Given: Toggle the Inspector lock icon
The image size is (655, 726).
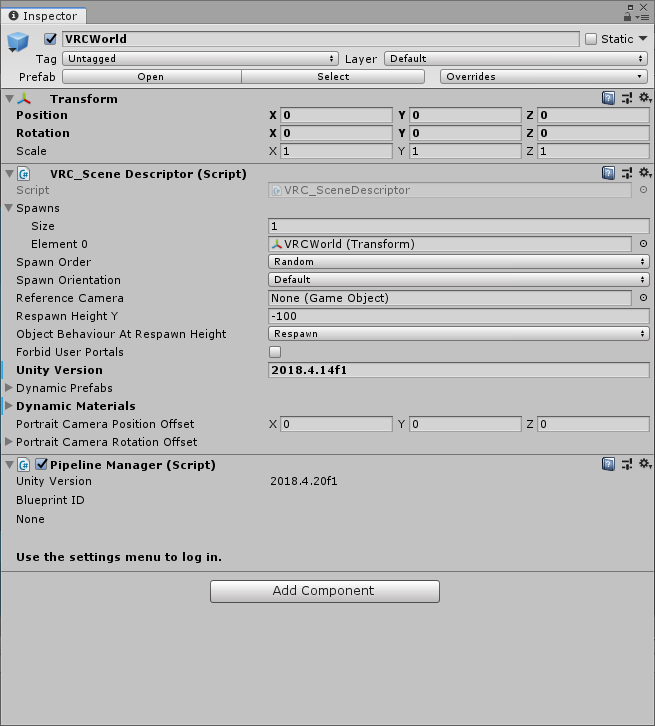Looking at the screenshot, I should point(627,17).
